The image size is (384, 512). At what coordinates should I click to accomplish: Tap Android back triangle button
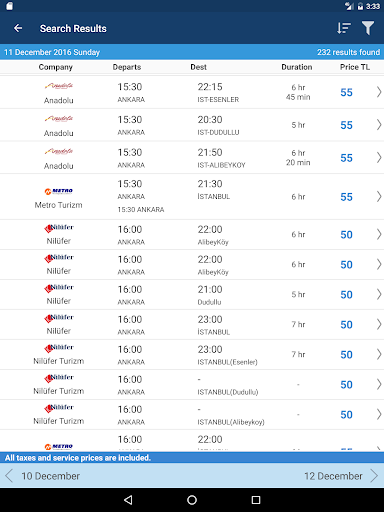pos(128,500)
